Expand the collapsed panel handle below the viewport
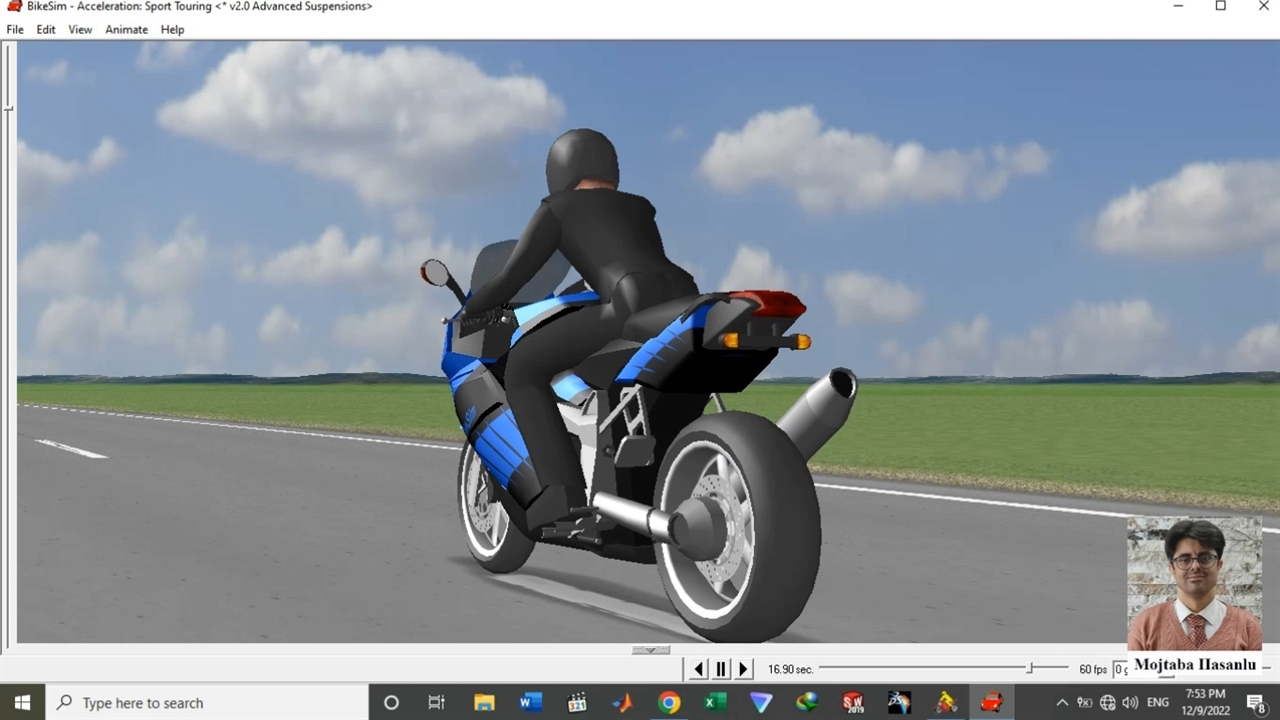The image size is (1280, 720). (651, 650)
